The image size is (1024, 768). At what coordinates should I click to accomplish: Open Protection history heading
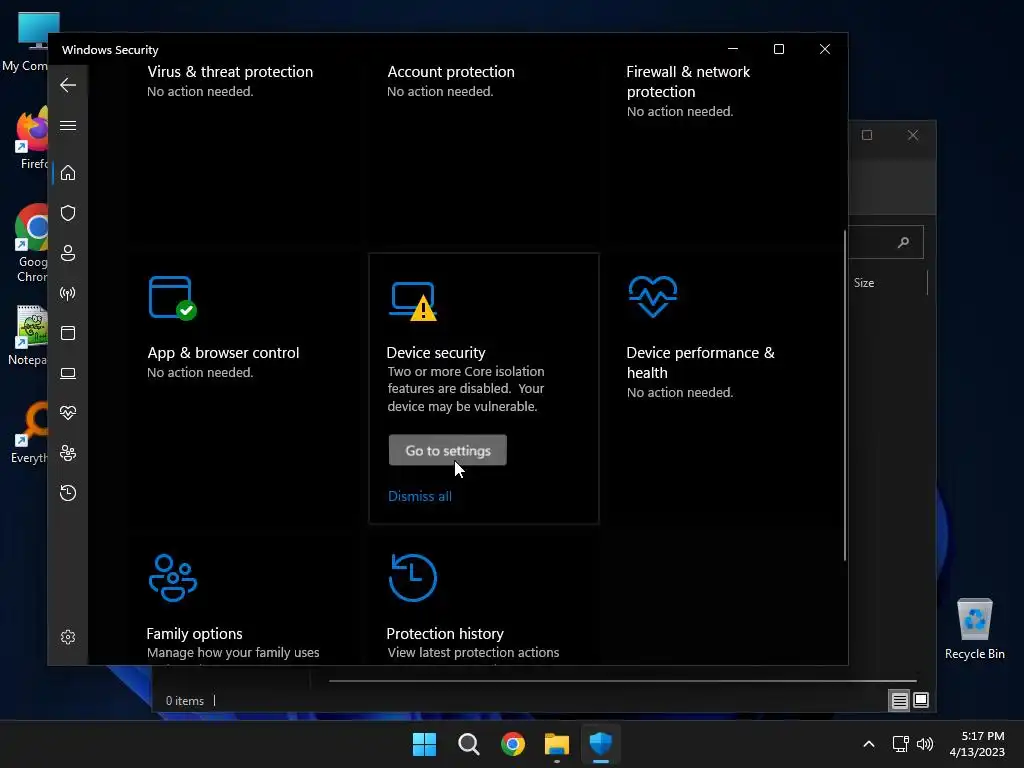[x=445, y=633]
